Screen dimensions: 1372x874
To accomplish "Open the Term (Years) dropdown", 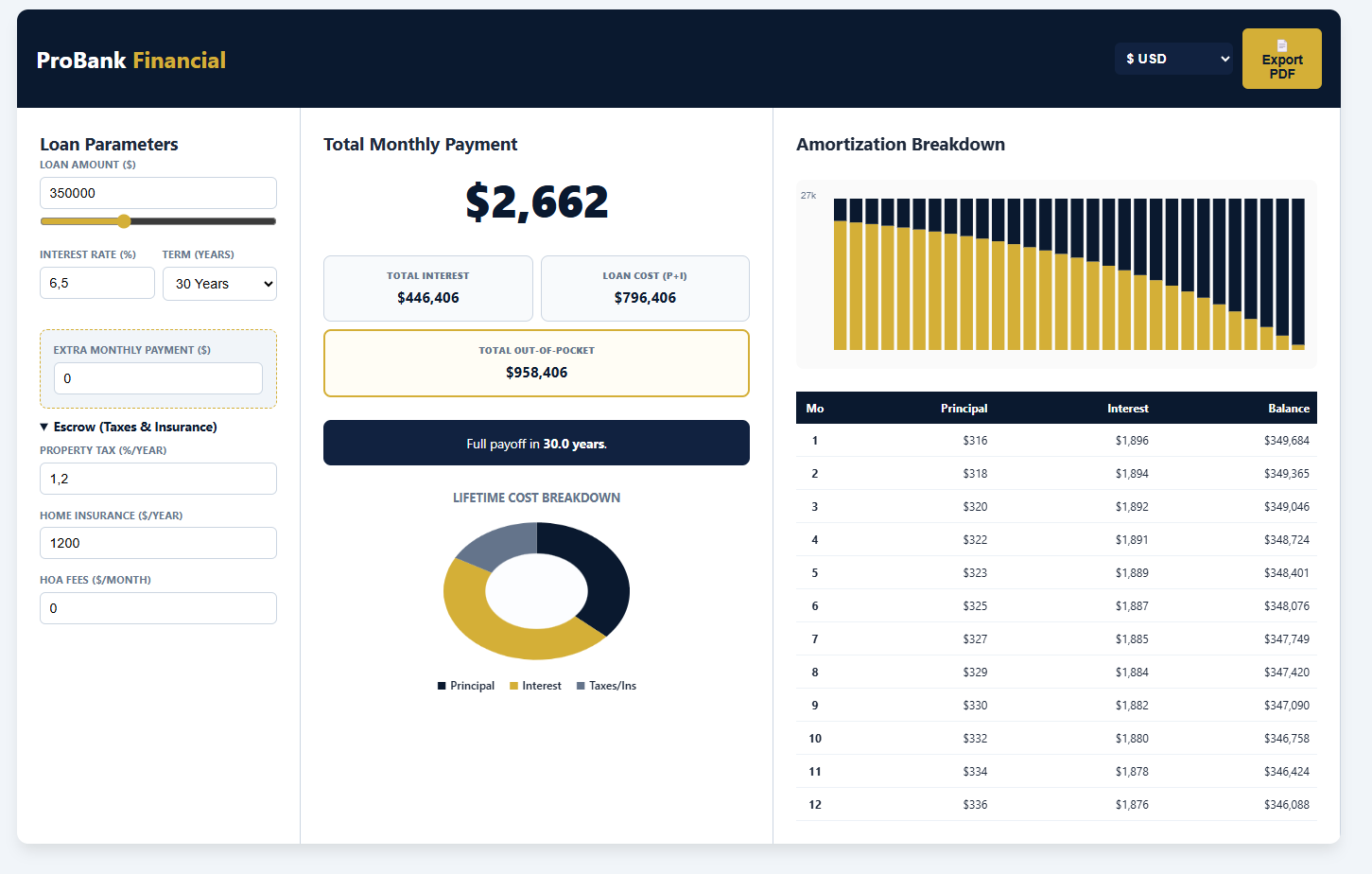I will (x=219, y=284).
